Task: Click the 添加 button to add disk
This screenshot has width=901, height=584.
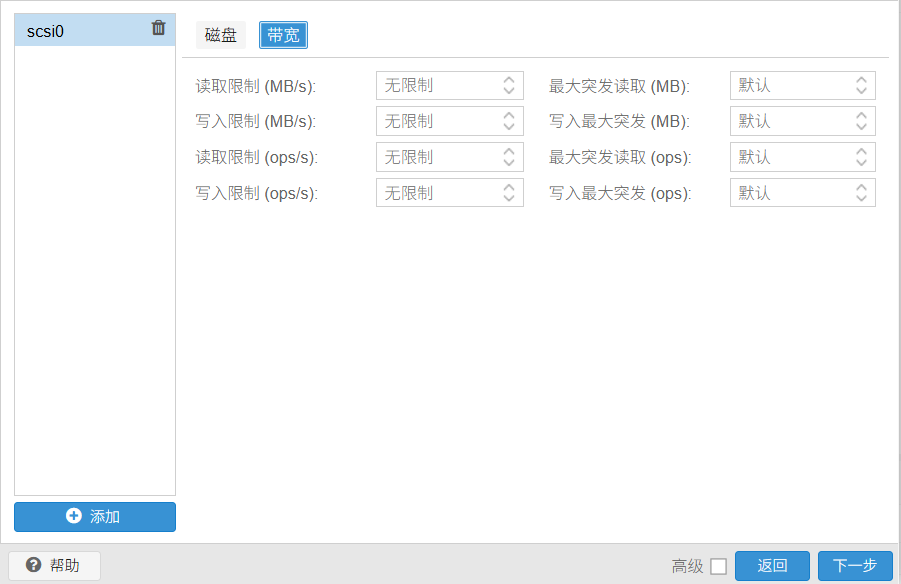Action: [x=95, y=517]
